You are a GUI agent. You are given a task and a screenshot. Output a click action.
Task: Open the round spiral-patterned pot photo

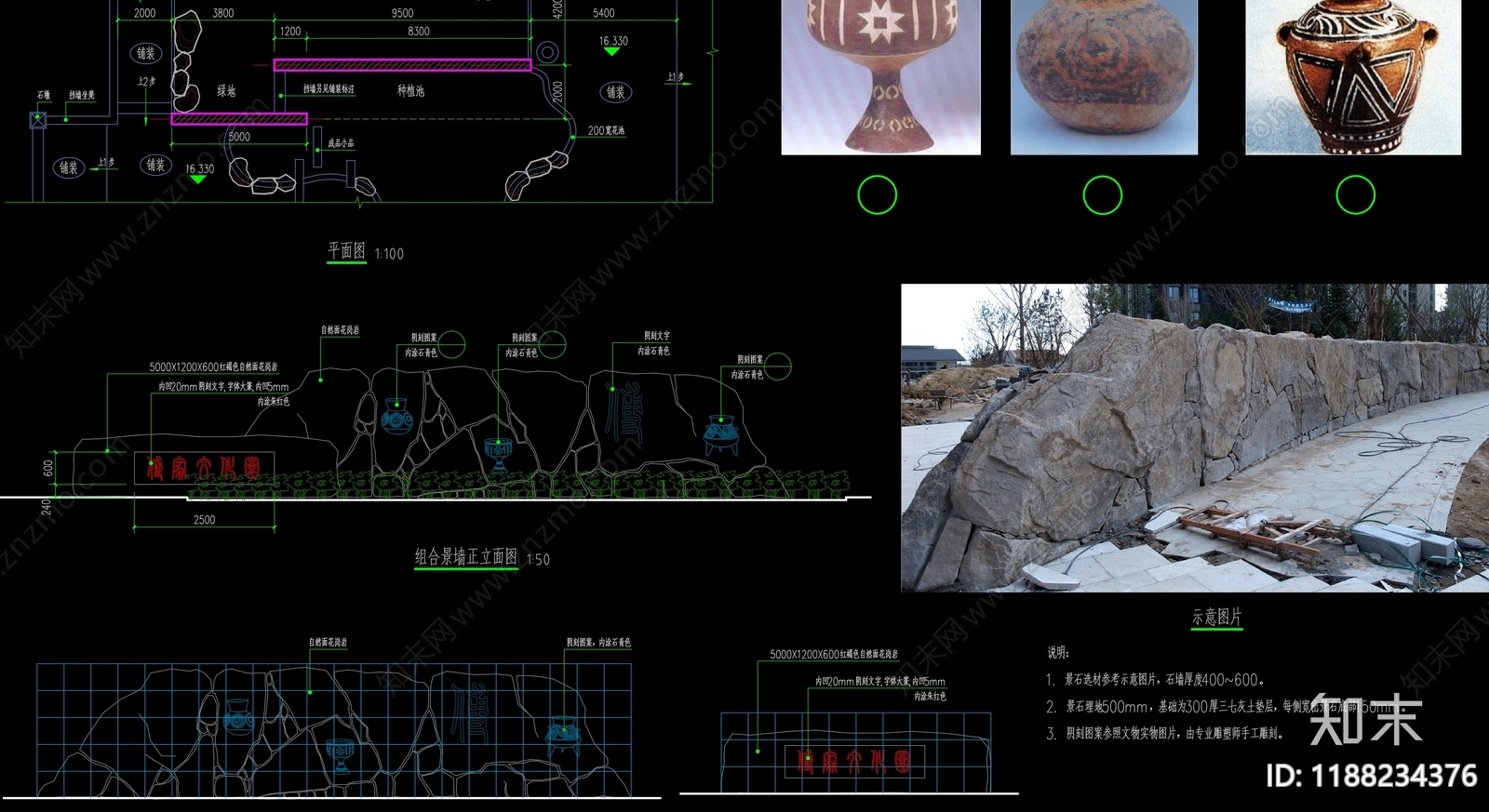point(1104,77)
